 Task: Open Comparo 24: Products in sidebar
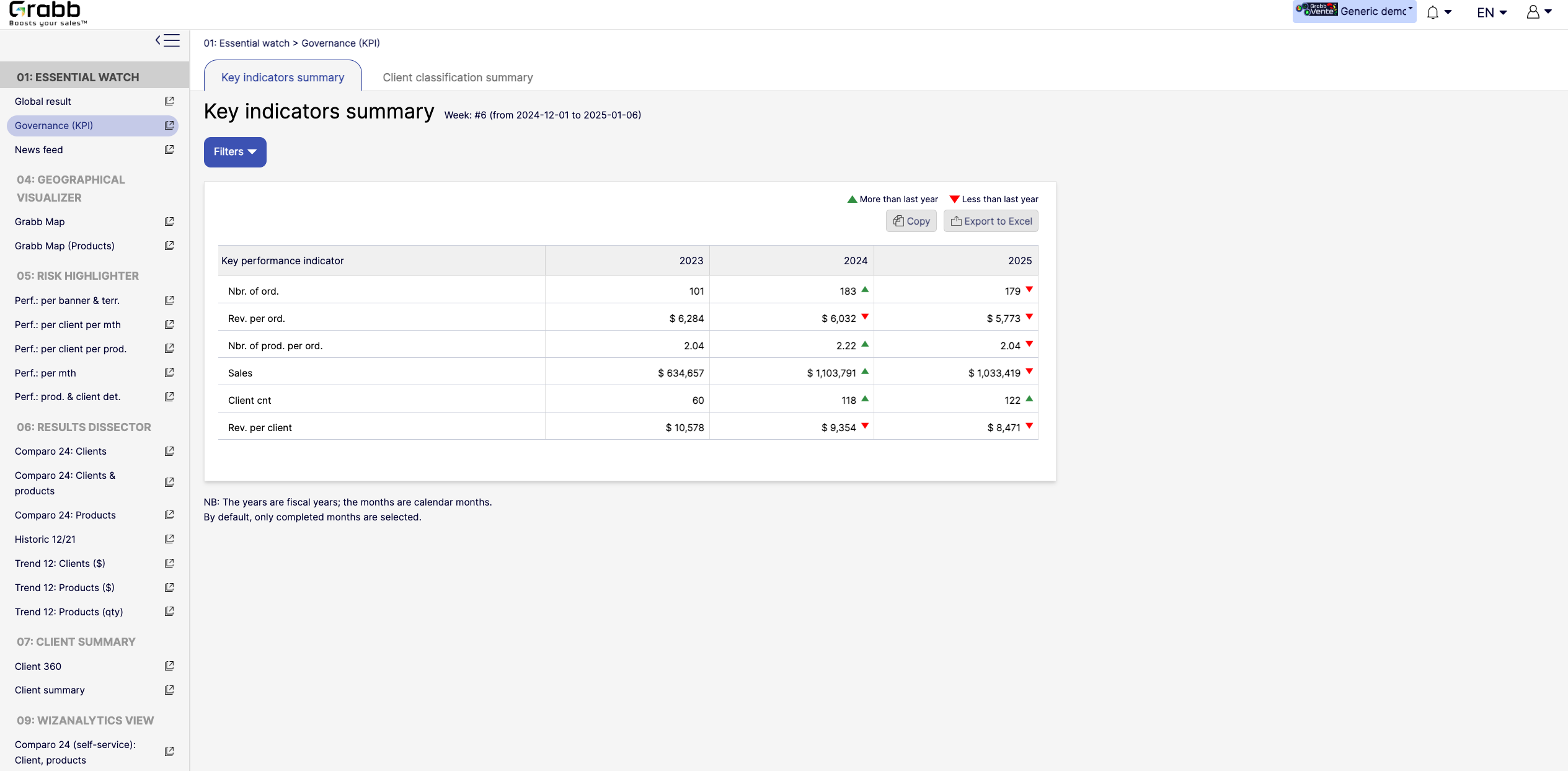[65, 515]
